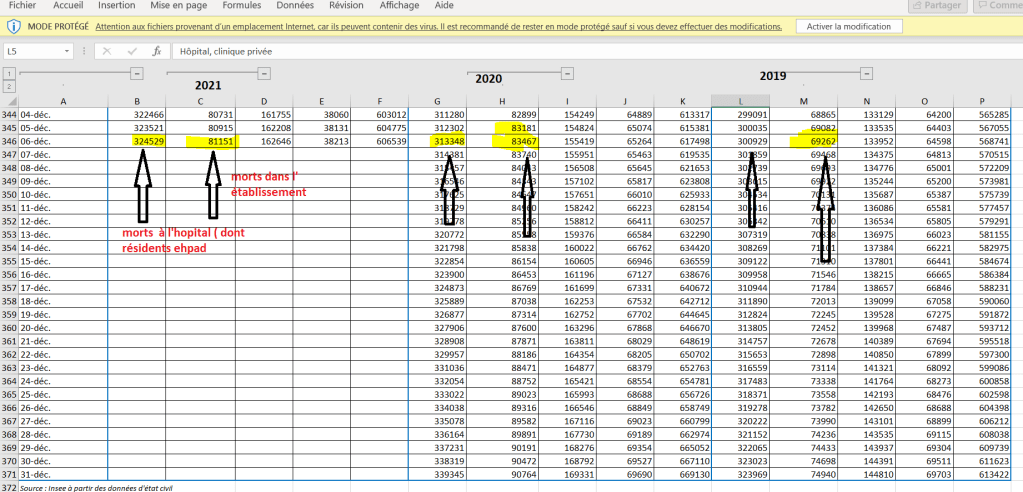Open the Données ribbon tab
Viewport: 1023px width, 492px height.
pyautogui.click(x=294, y=5)
